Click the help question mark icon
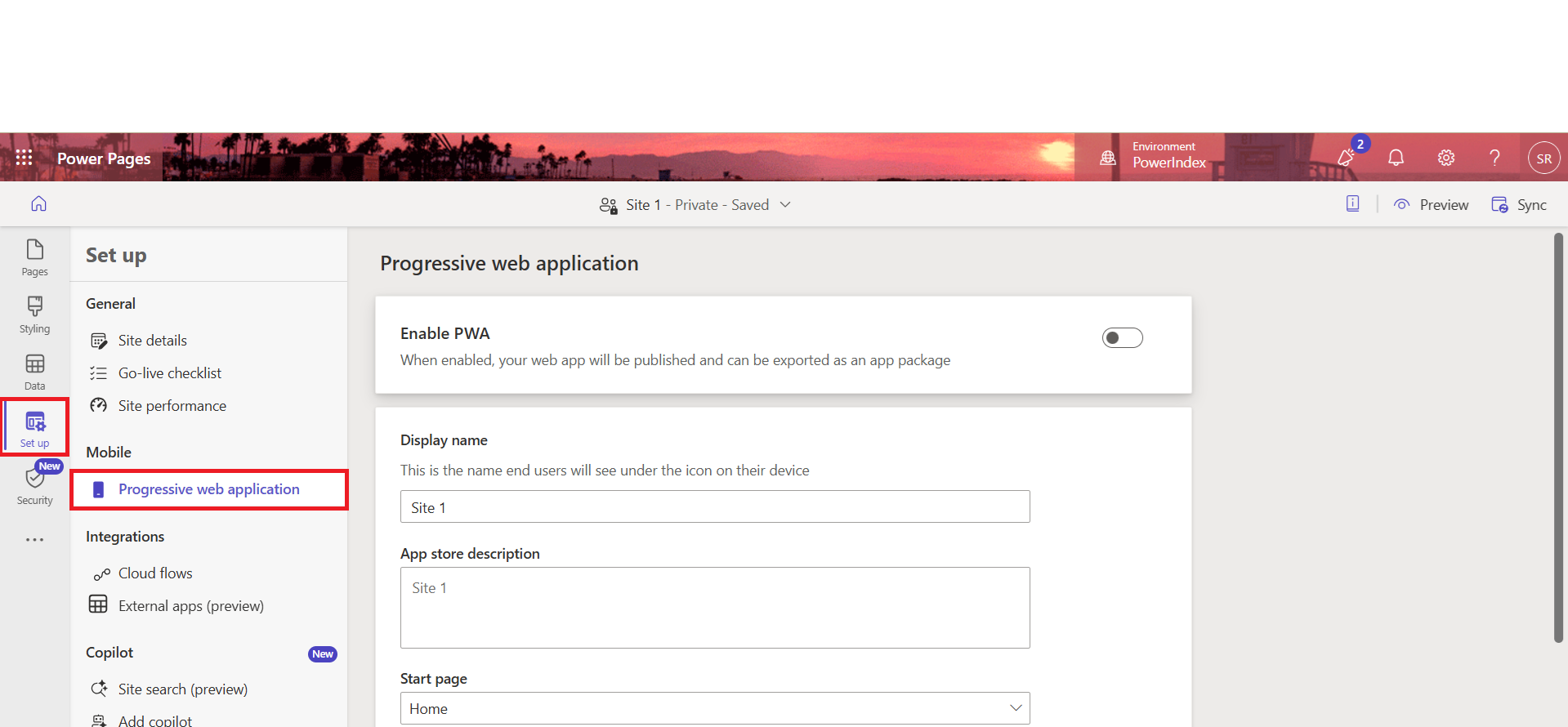Image resolution: width=1568 pixels, height=727 pixels. coord(1494,158)
